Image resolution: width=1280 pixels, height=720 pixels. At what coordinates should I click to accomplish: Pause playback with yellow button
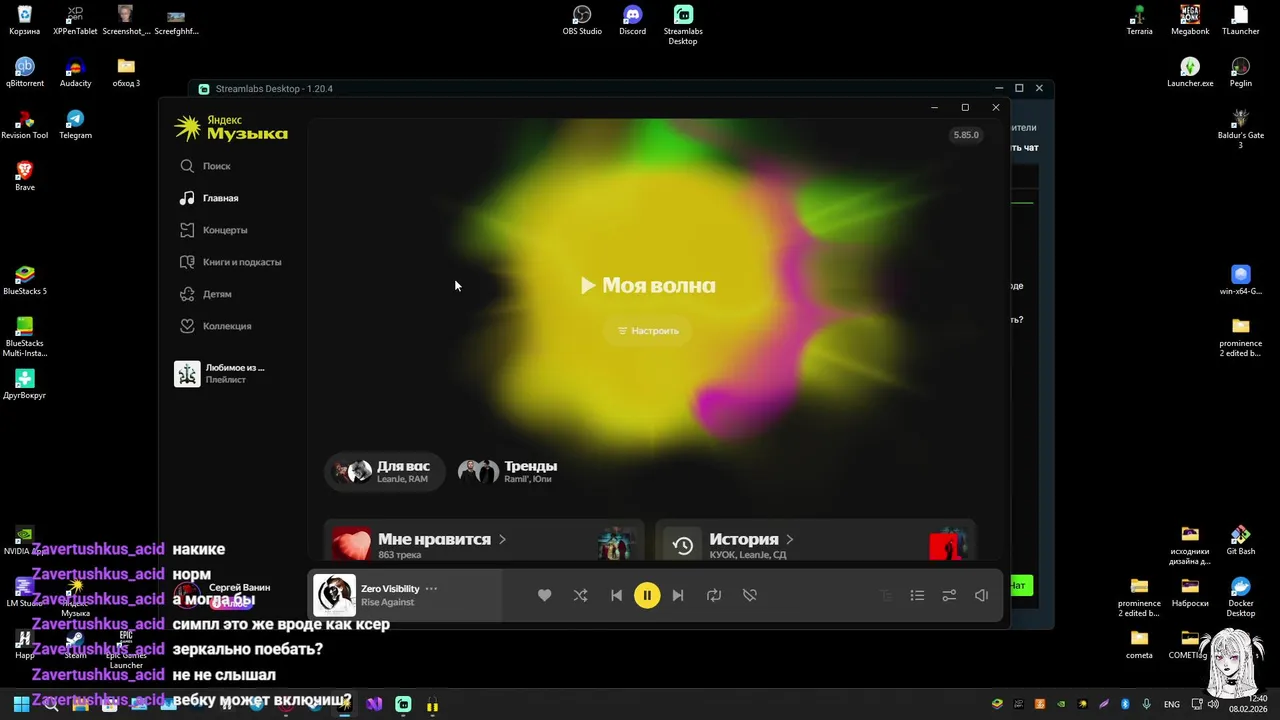click(647, 595)
